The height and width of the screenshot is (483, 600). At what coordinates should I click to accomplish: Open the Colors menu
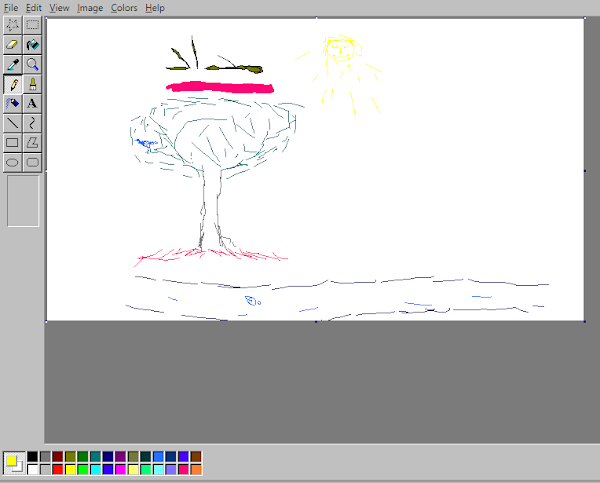124,8
